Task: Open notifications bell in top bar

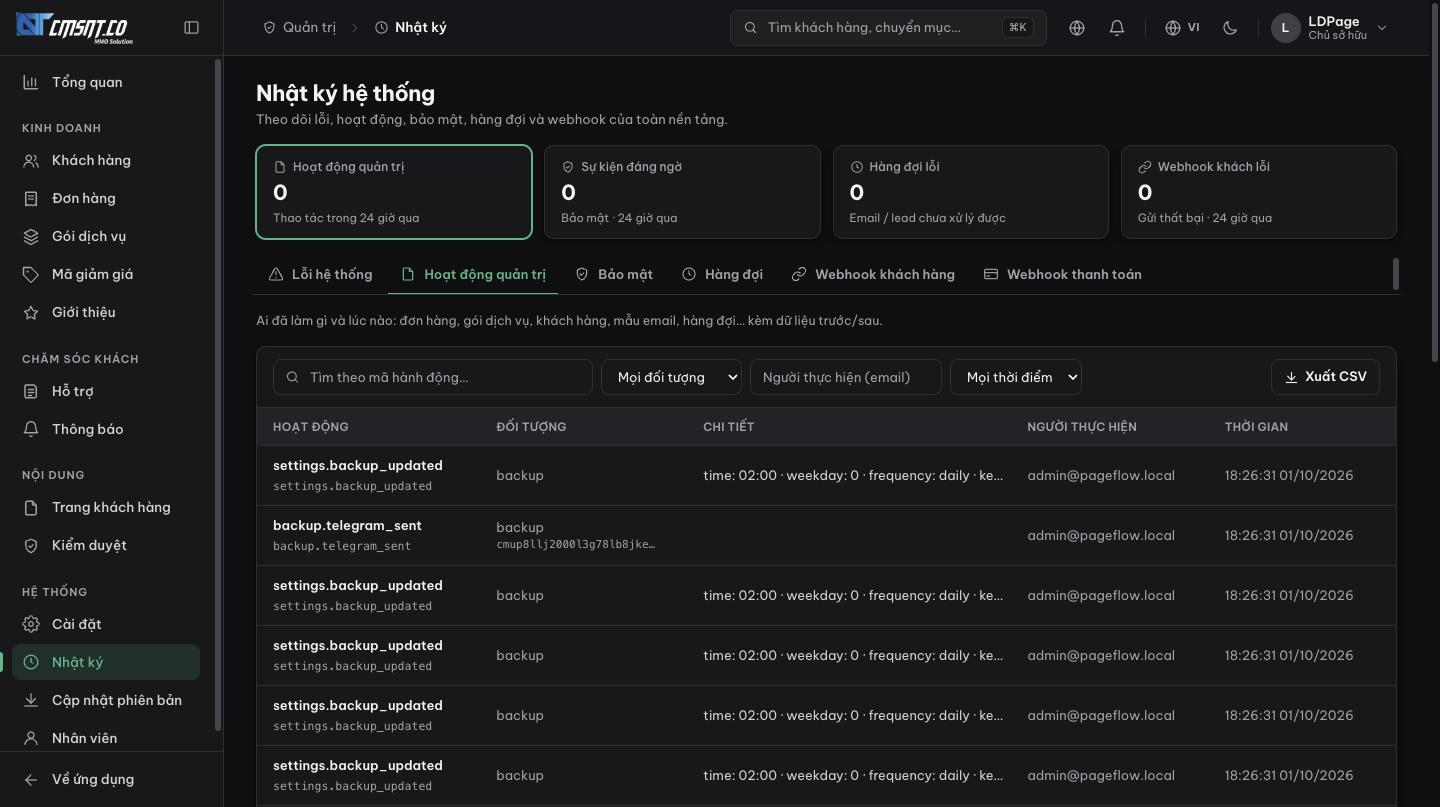Action: coord(1117,28)
